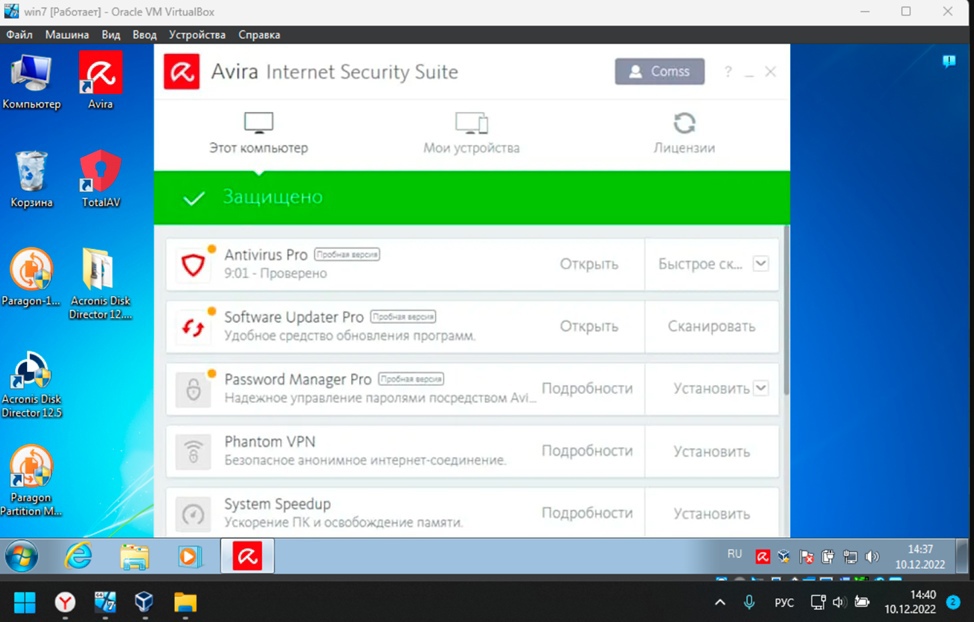Switch to Лицензии tab

point(684,133)
